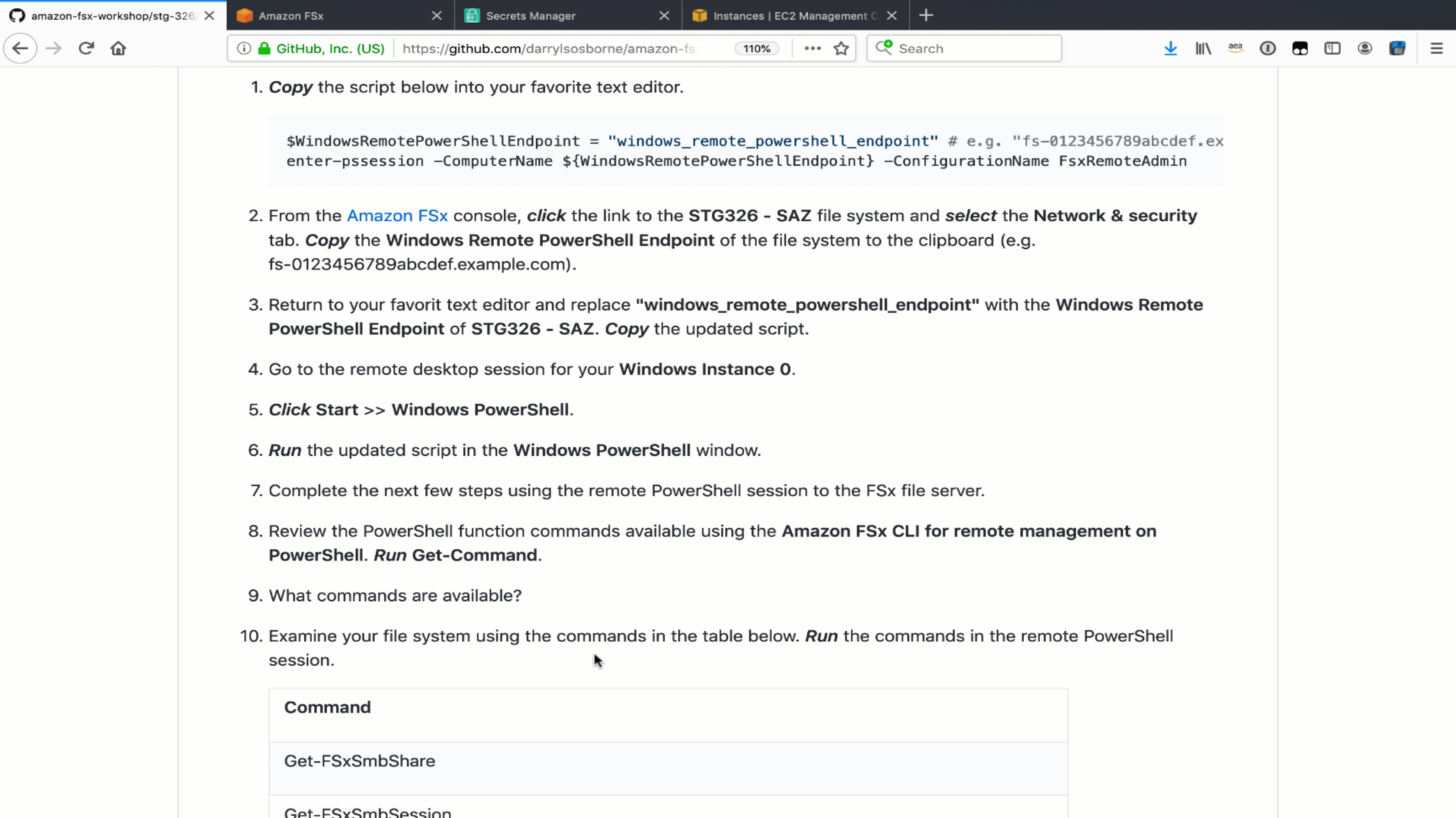Open the browser home page
Image resolution: width=1456 pixels, height=818 pixels.
[118, 49]
